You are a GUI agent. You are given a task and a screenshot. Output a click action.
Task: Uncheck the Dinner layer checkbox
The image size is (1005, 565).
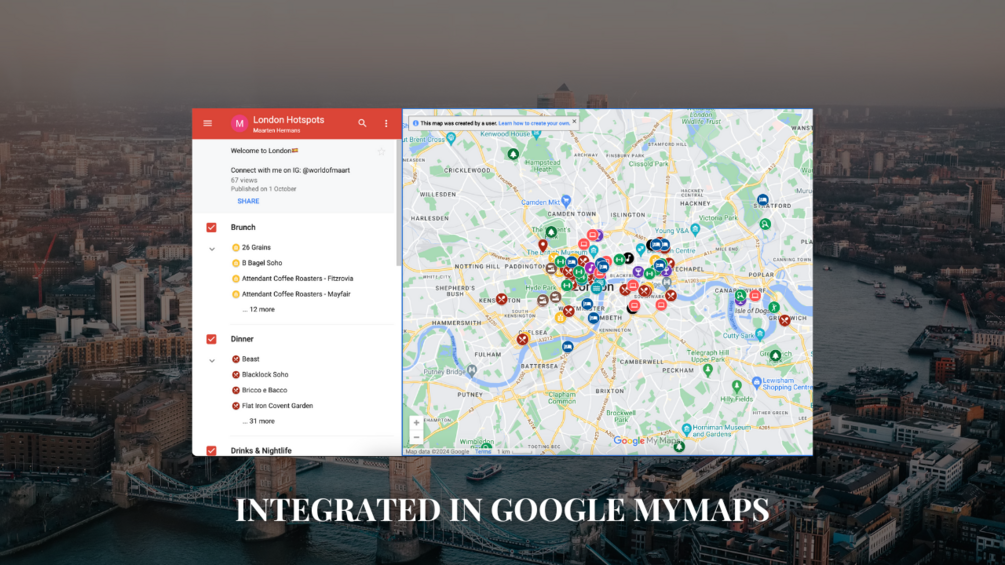point(212,339)
